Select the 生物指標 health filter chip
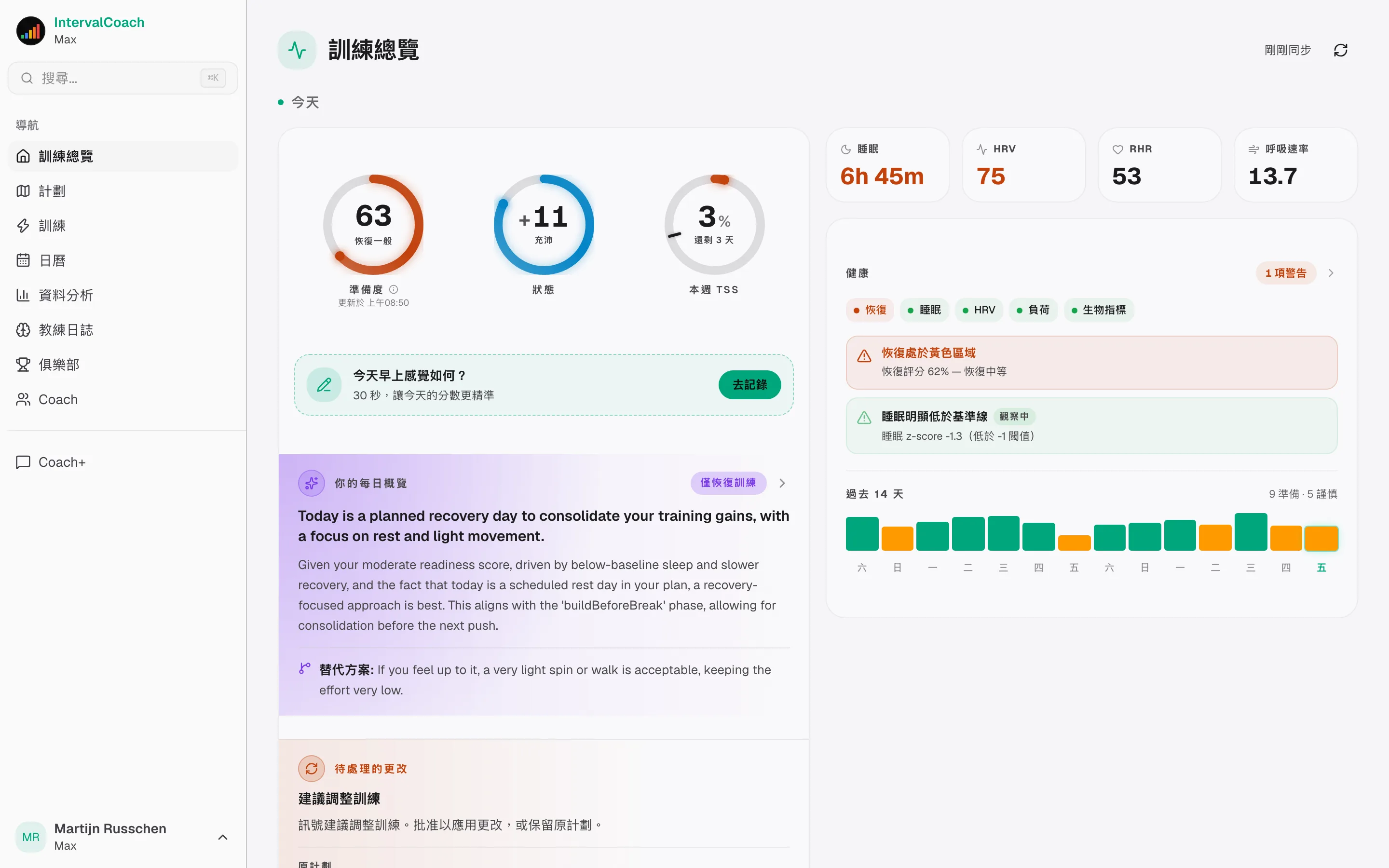This screenshot has height=868, width=1389. (x=1099, y=310)
